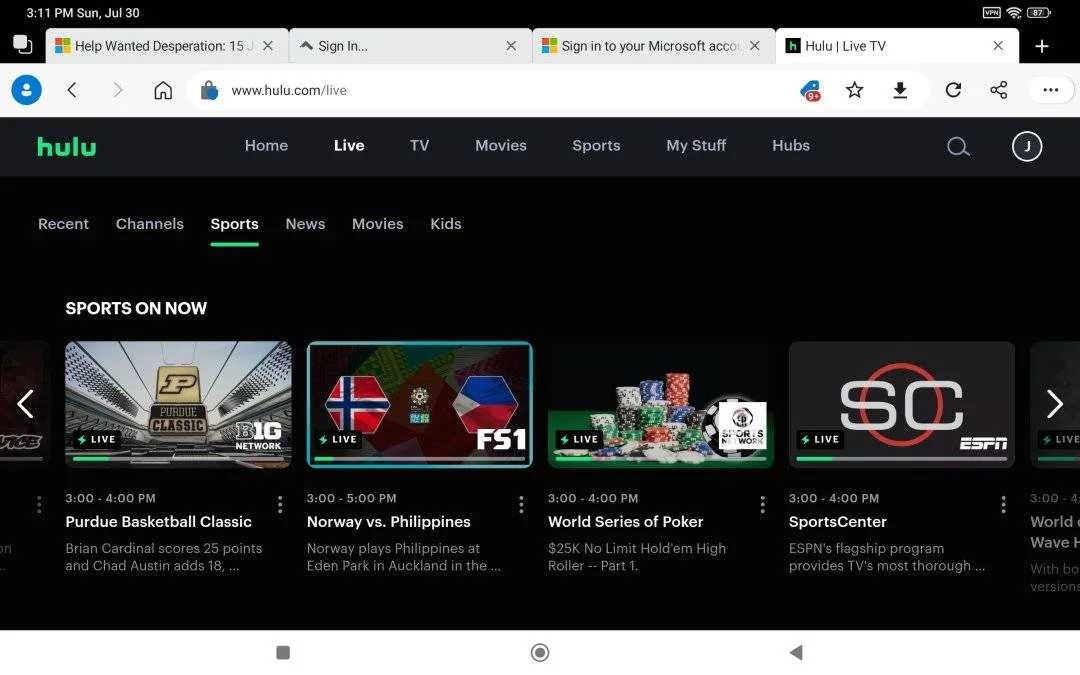Screen dimensions: 1080x675
Task: Go to Hulu Home
Action: pos(267,145)
